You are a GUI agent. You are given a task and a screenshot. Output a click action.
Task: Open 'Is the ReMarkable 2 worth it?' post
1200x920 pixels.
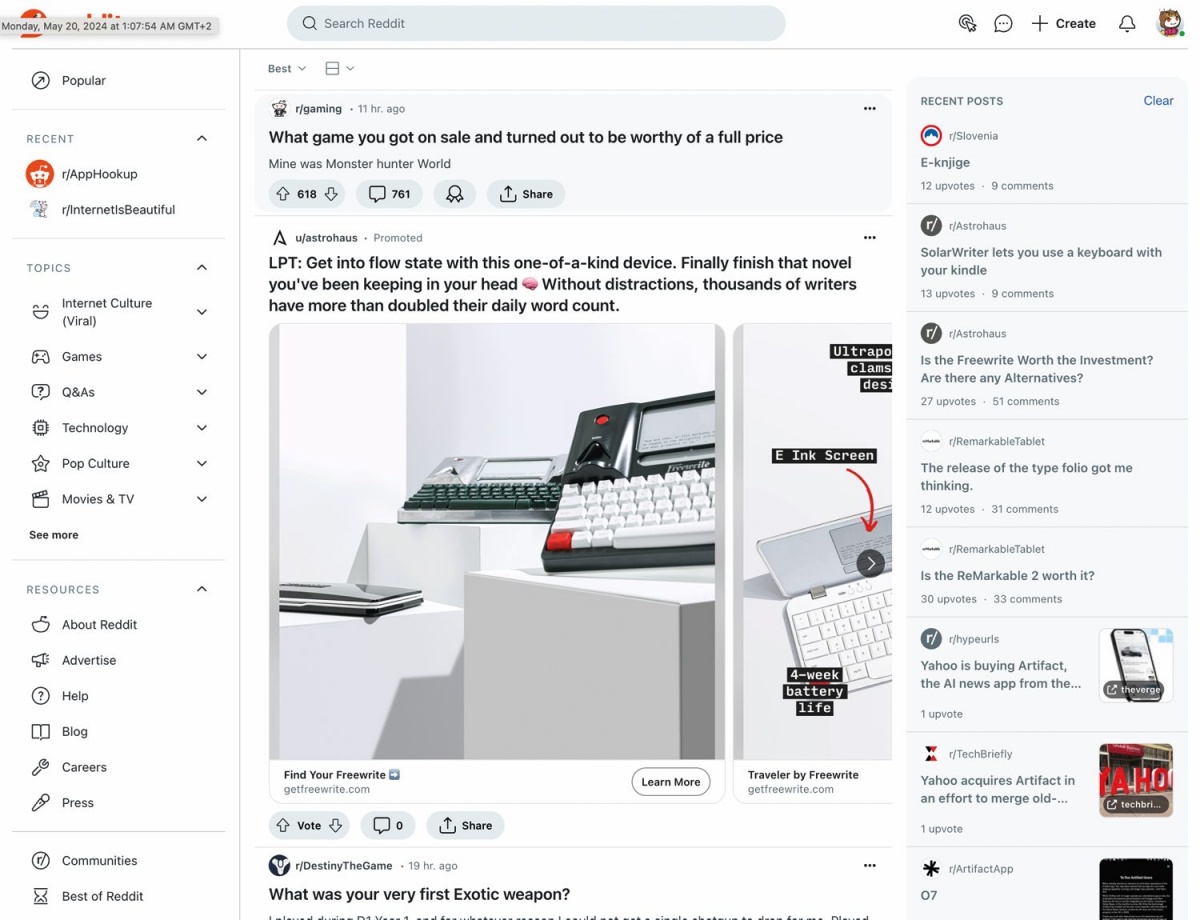tap(1007, 576)
